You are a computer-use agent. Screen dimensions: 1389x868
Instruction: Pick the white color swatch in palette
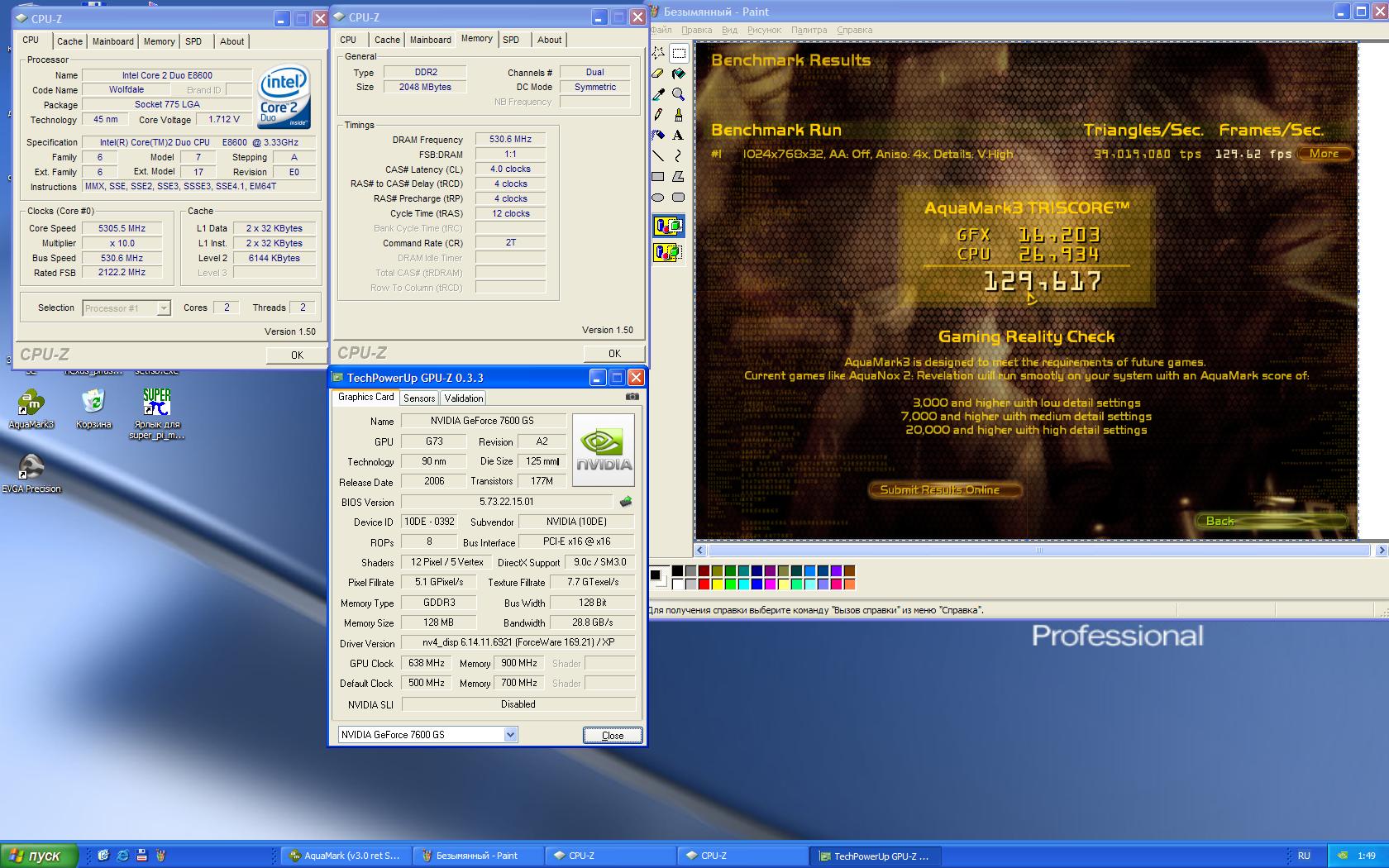point(677,584)
